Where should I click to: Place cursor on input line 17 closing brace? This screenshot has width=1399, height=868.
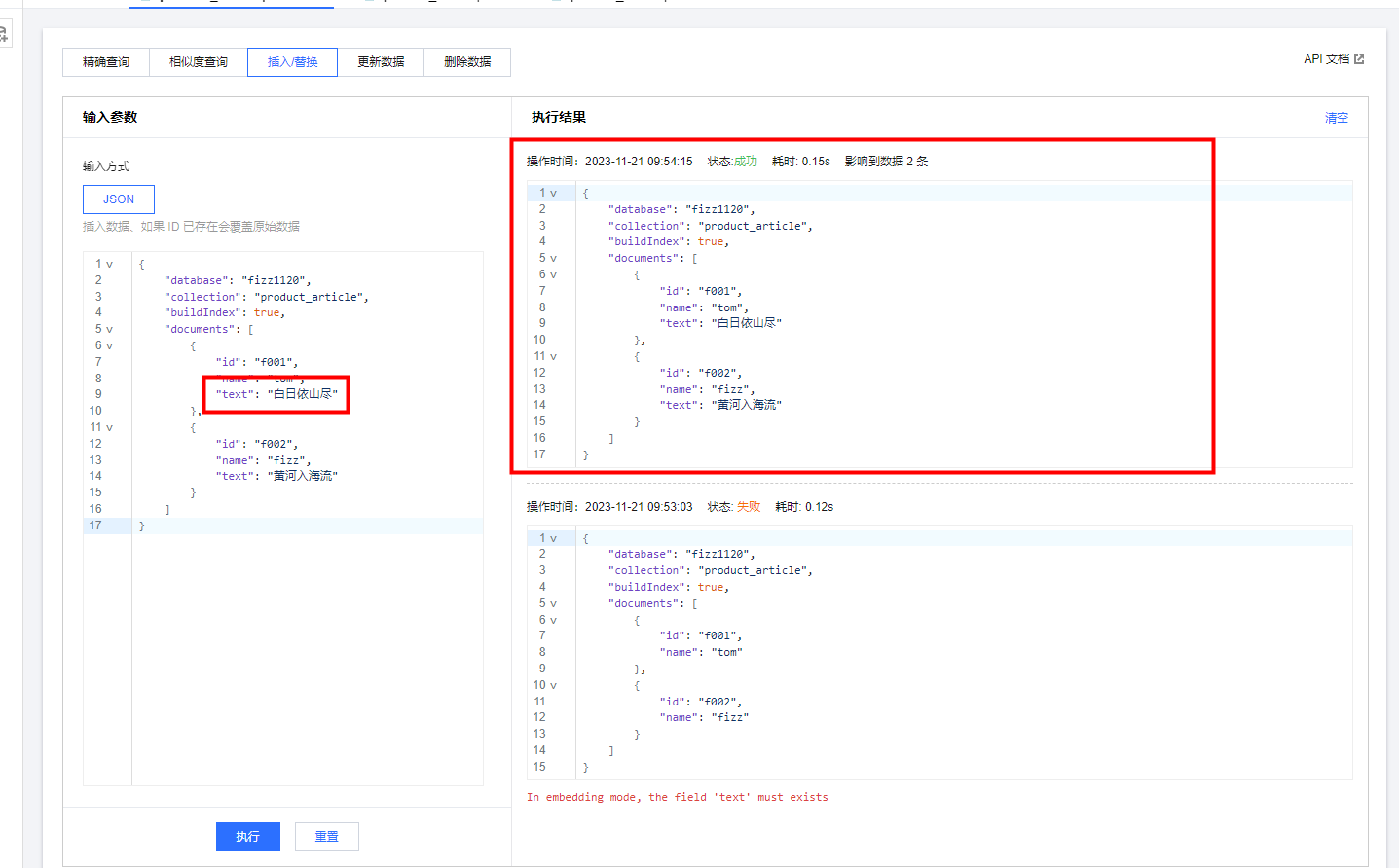[x=141, y=525]
